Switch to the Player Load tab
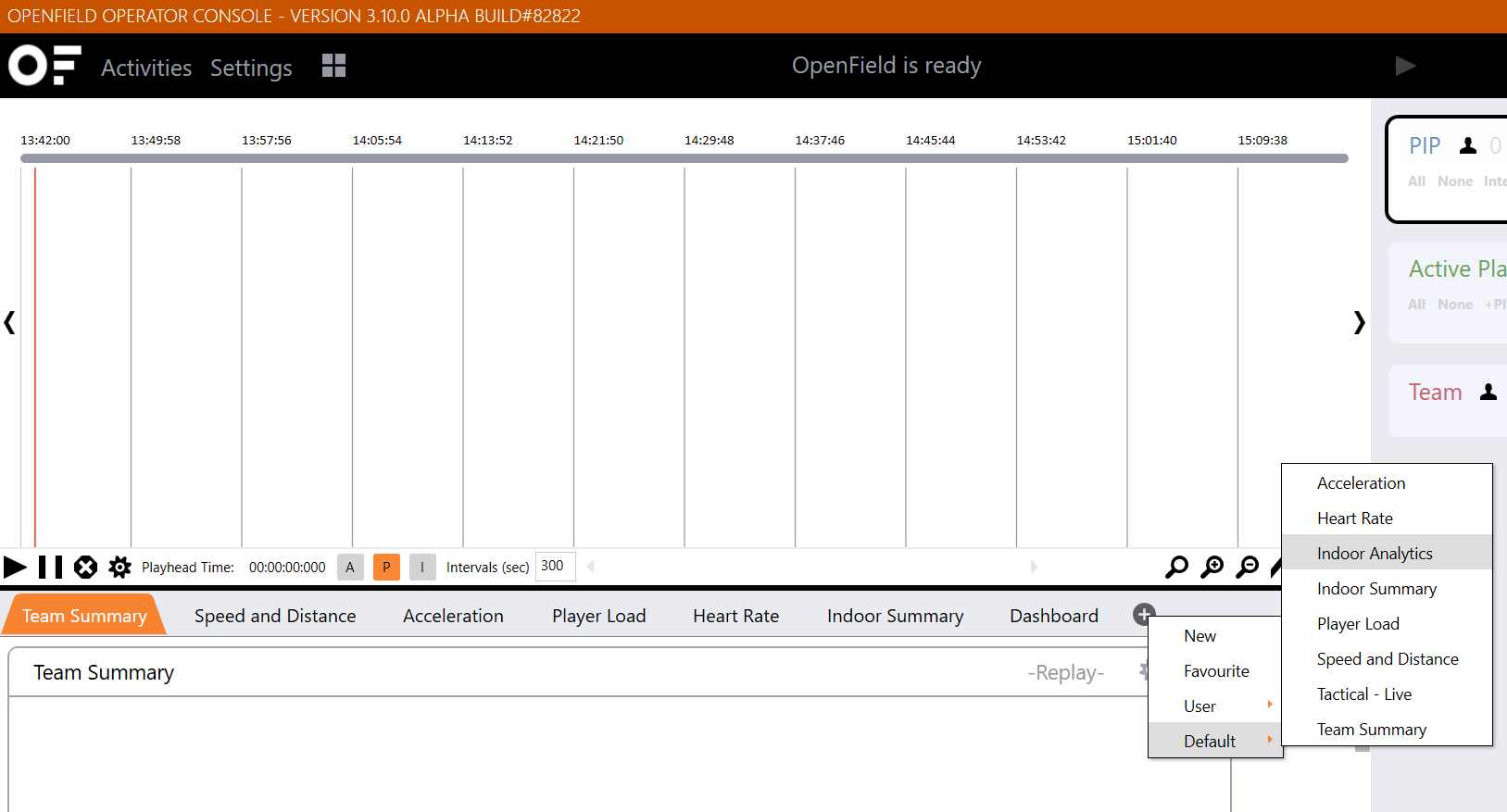Viewport: 1507px width, 812px height. tap(598, 616)
